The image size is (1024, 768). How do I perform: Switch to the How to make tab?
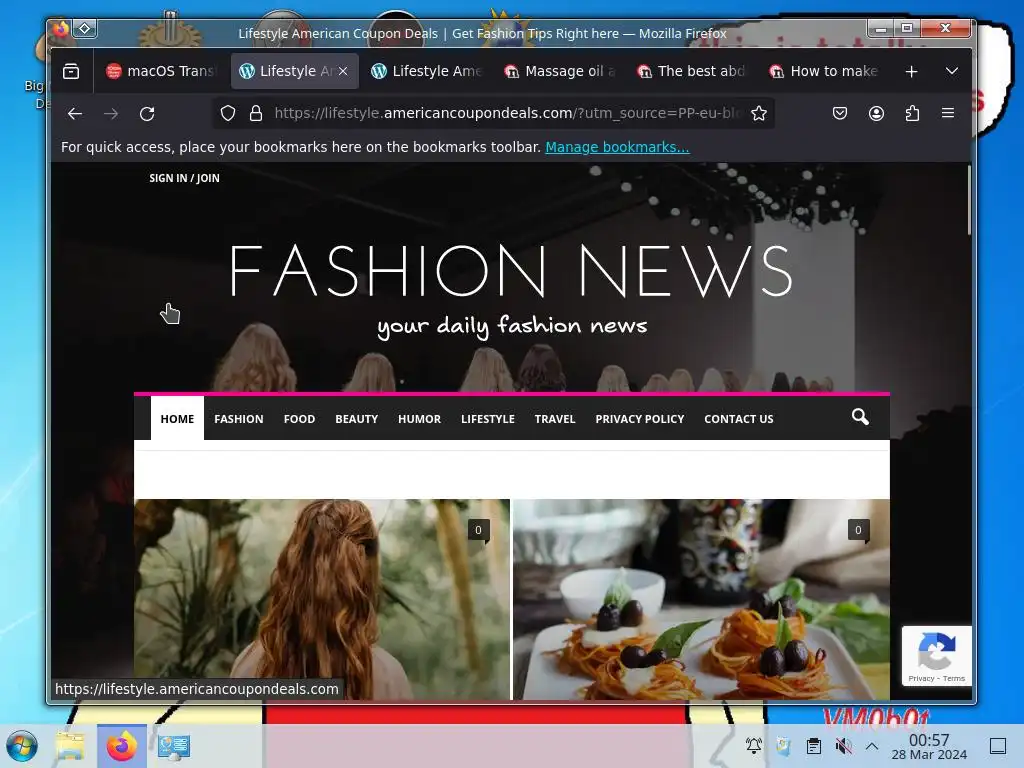pos(824,71)
